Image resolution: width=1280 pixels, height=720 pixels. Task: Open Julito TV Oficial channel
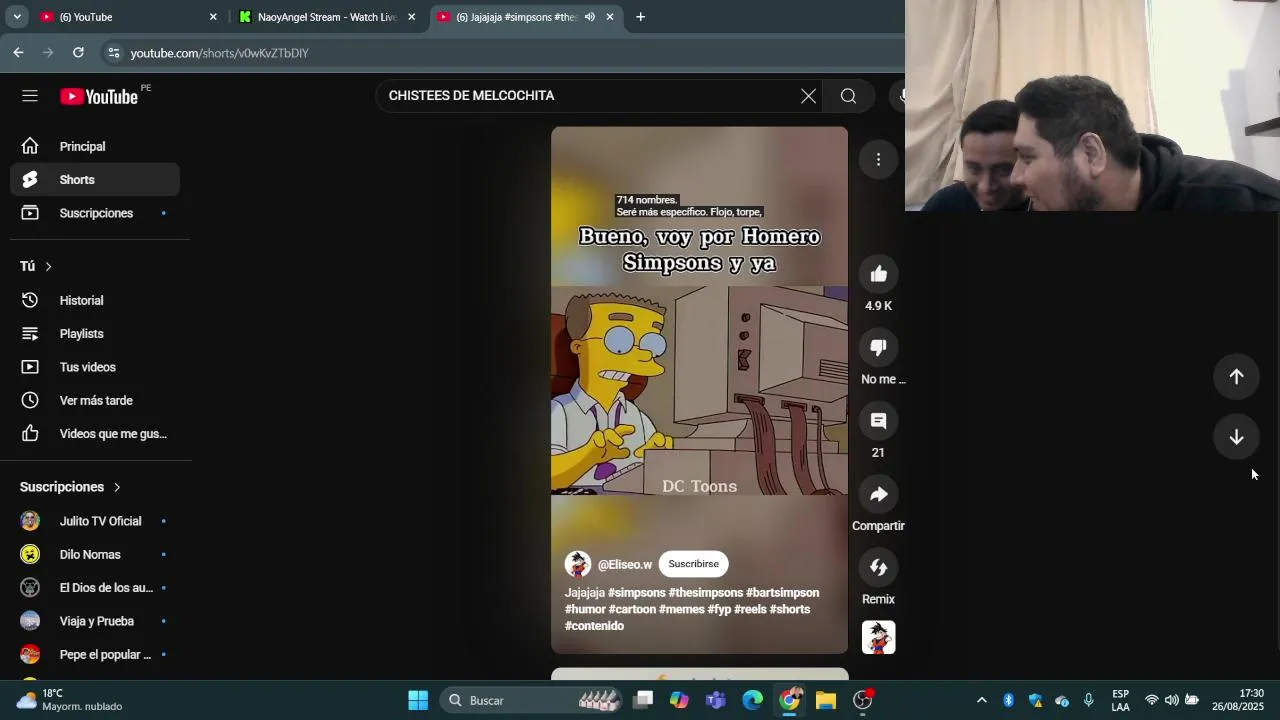click(95, 521)
